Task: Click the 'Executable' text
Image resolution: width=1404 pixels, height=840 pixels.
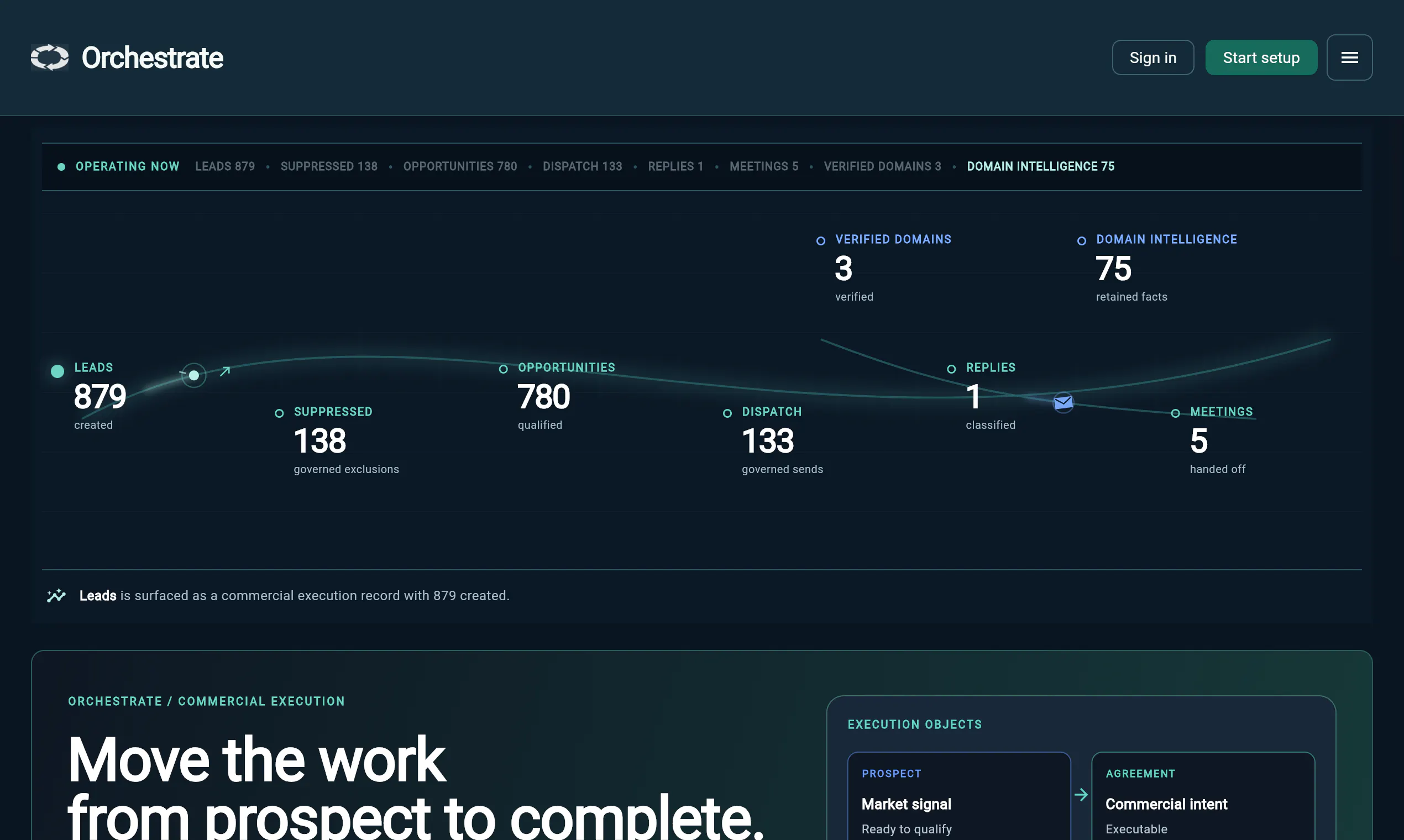Action: [x=1136, y=830]
